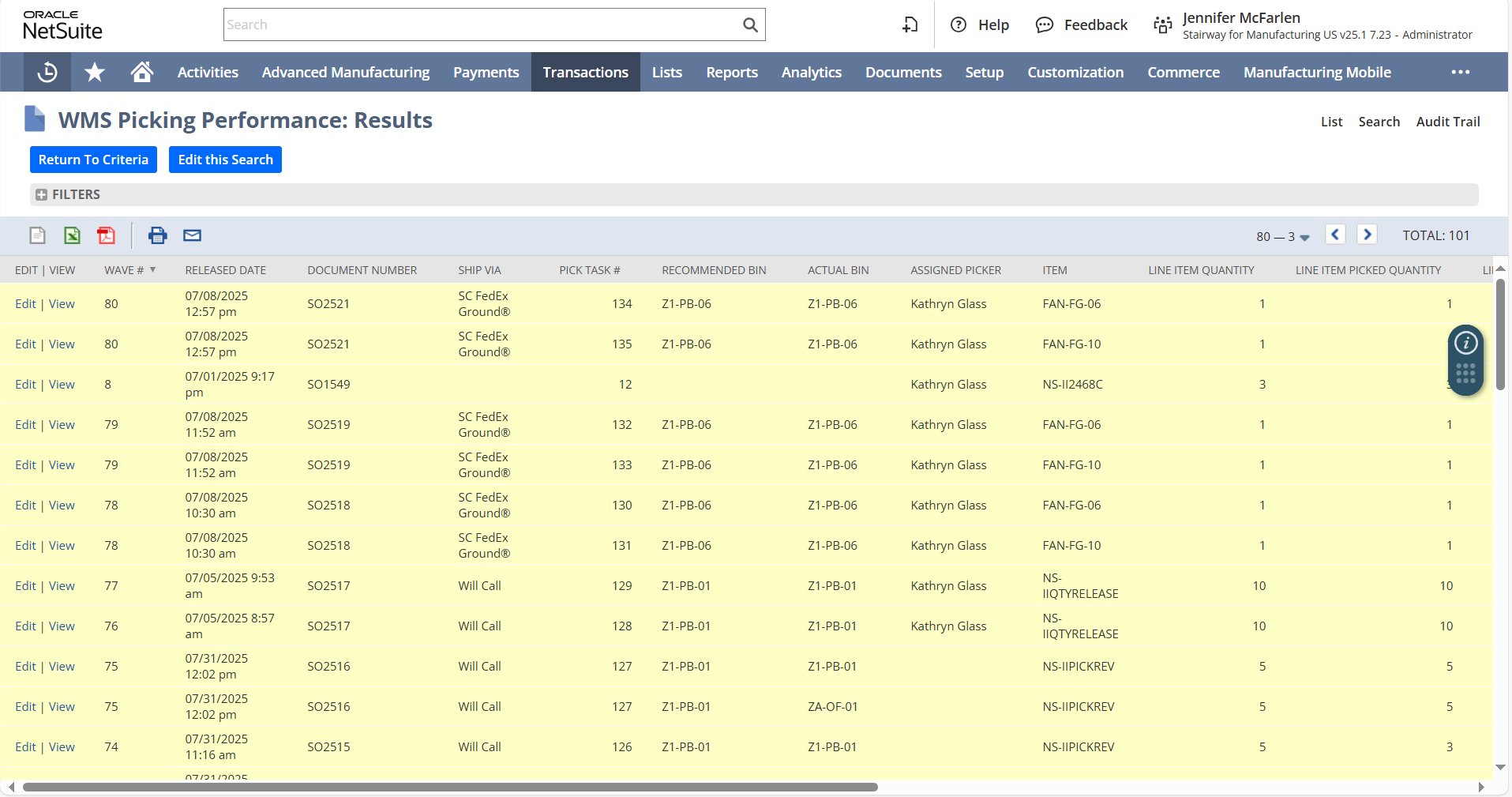This screenshot has height=797, width=1512.
Task: Open the Activities menu
Action: [x=208, y=73]
